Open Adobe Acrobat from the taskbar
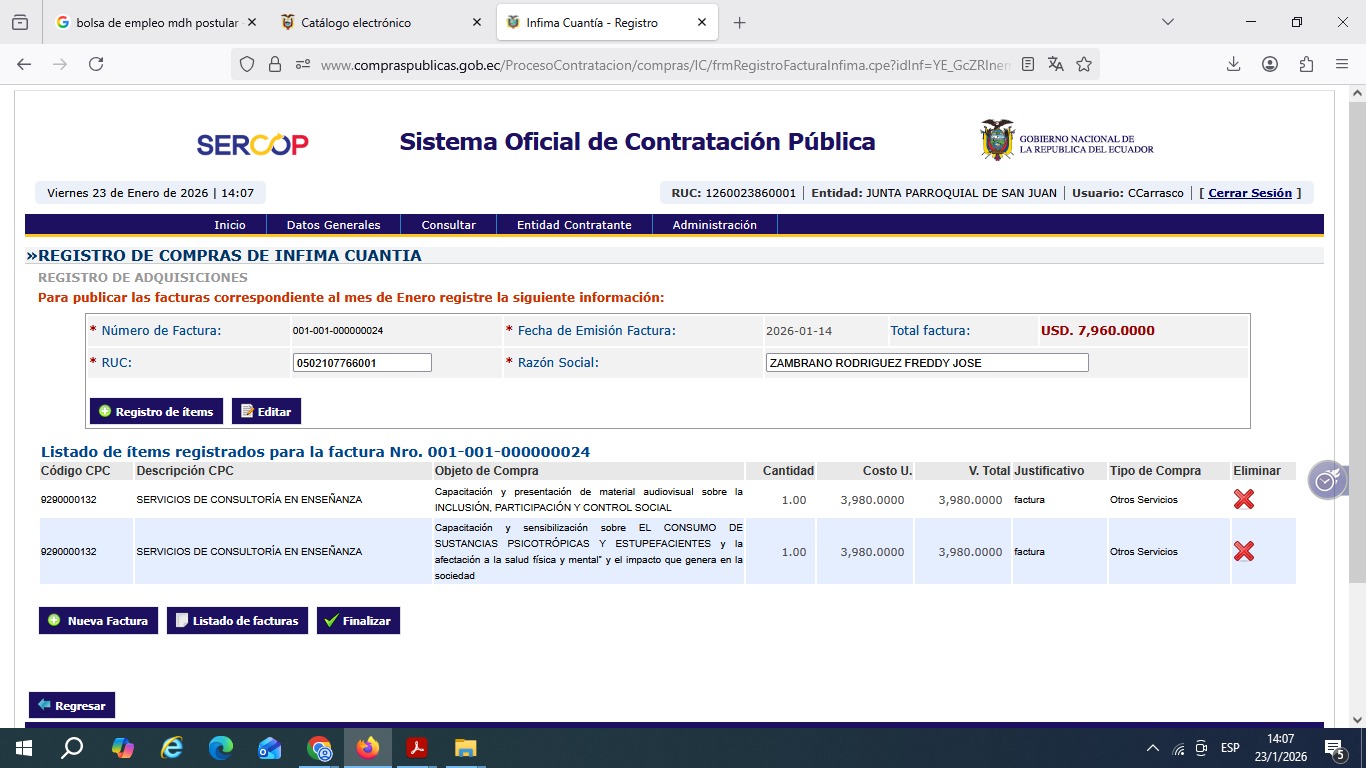 click(417, 748)
